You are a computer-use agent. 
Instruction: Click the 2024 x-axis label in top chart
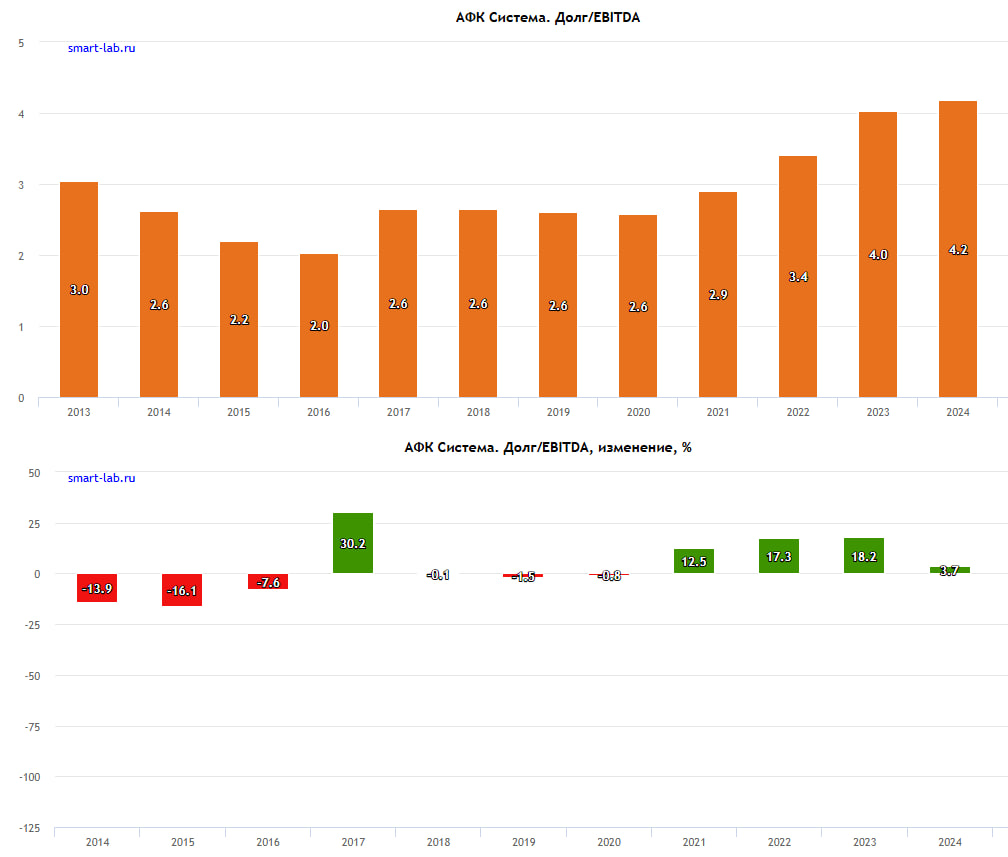(958, 412)
